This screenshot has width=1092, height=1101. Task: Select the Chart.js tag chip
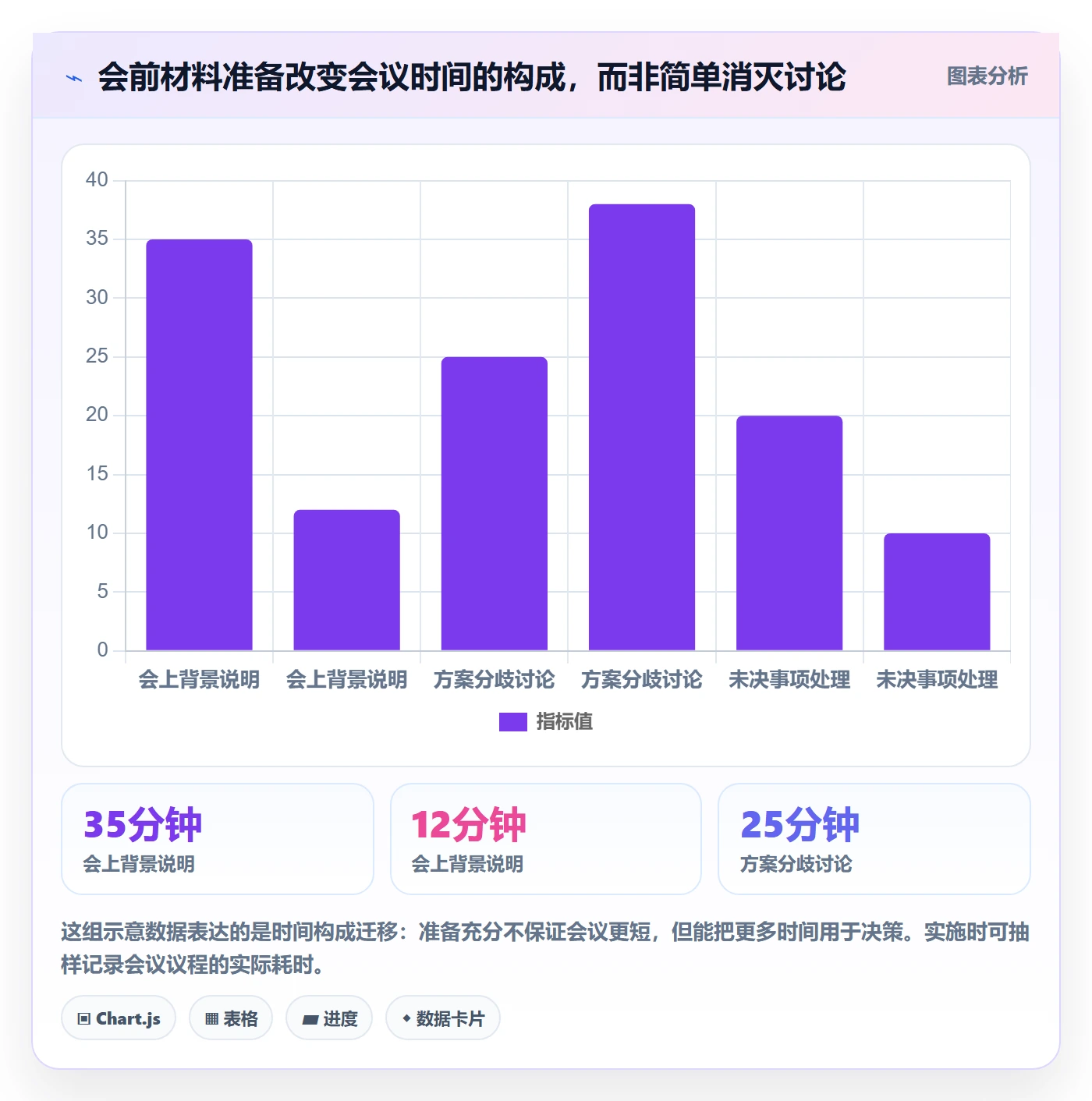coord(119,1018)
